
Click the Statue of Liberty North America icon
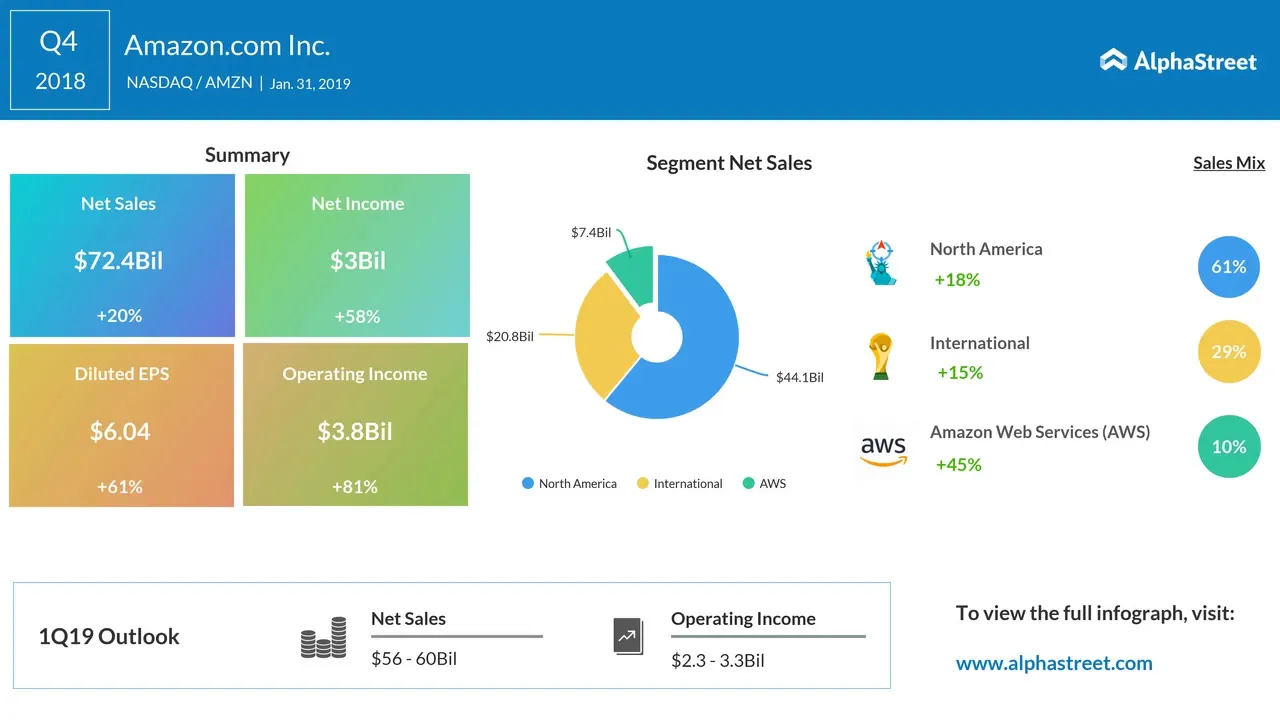point(881,263)
